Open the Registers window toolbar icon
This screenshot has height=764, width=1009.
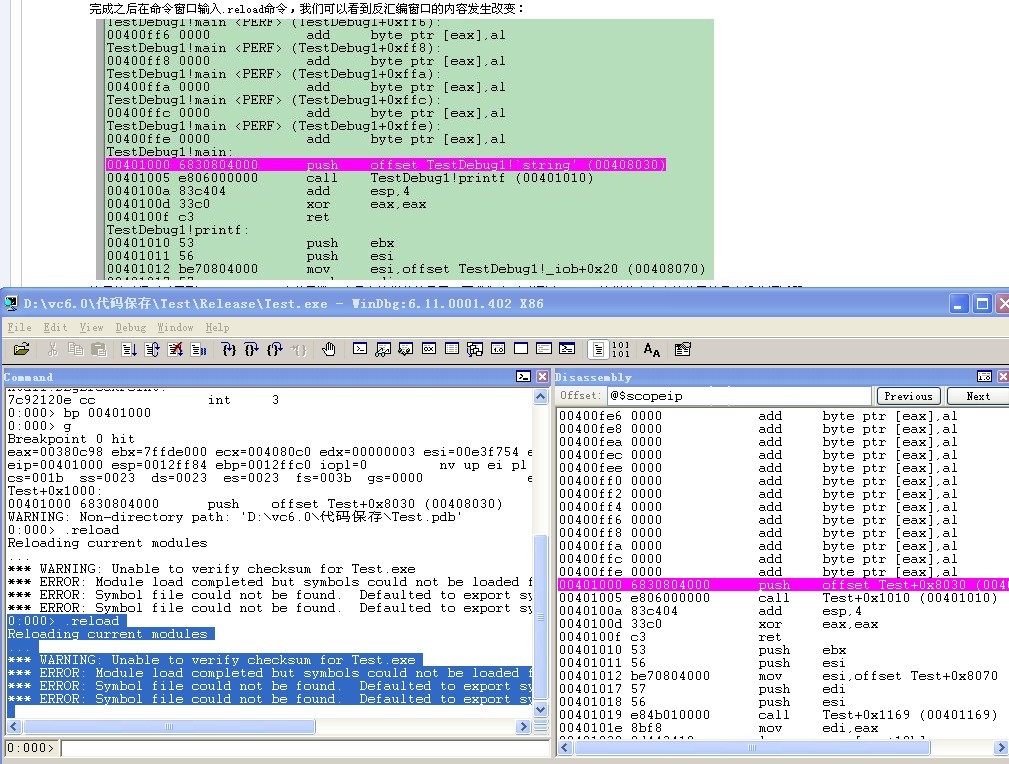(429, 349)
